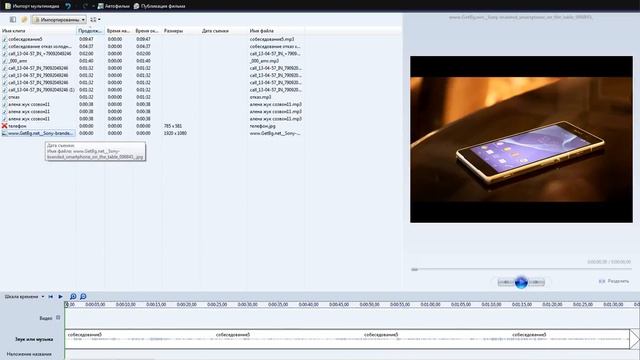Click the 785 x 581 size cell
The image size is (640, 360).
coord(173,126)
